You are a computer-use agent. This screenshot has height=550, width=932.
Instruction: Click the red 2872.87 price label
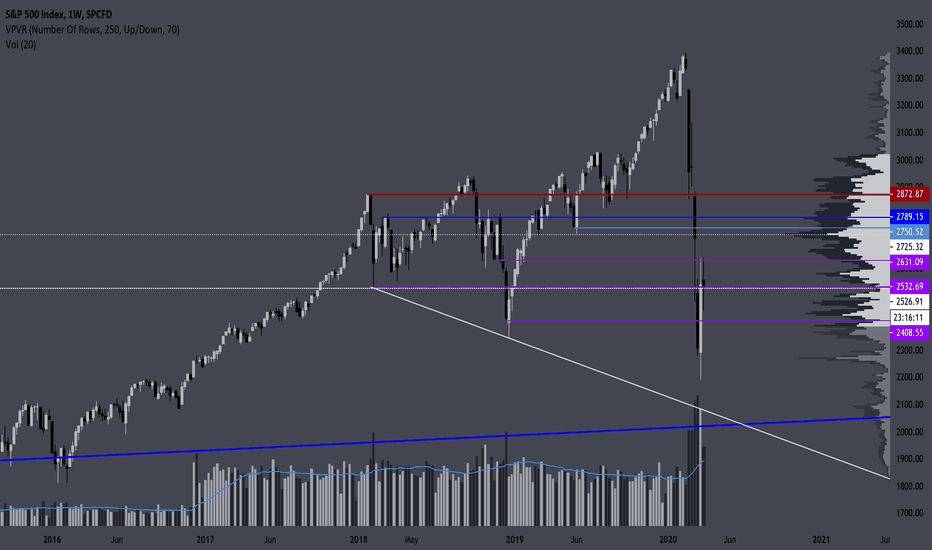(909, 194)
